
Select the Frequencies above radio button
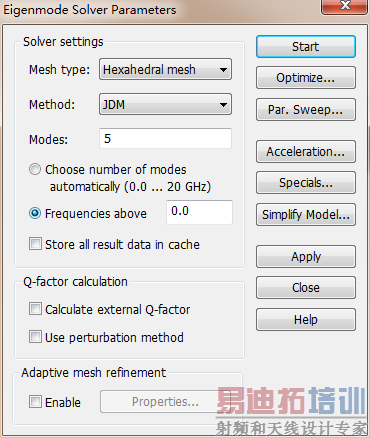[x=35, y=213]
